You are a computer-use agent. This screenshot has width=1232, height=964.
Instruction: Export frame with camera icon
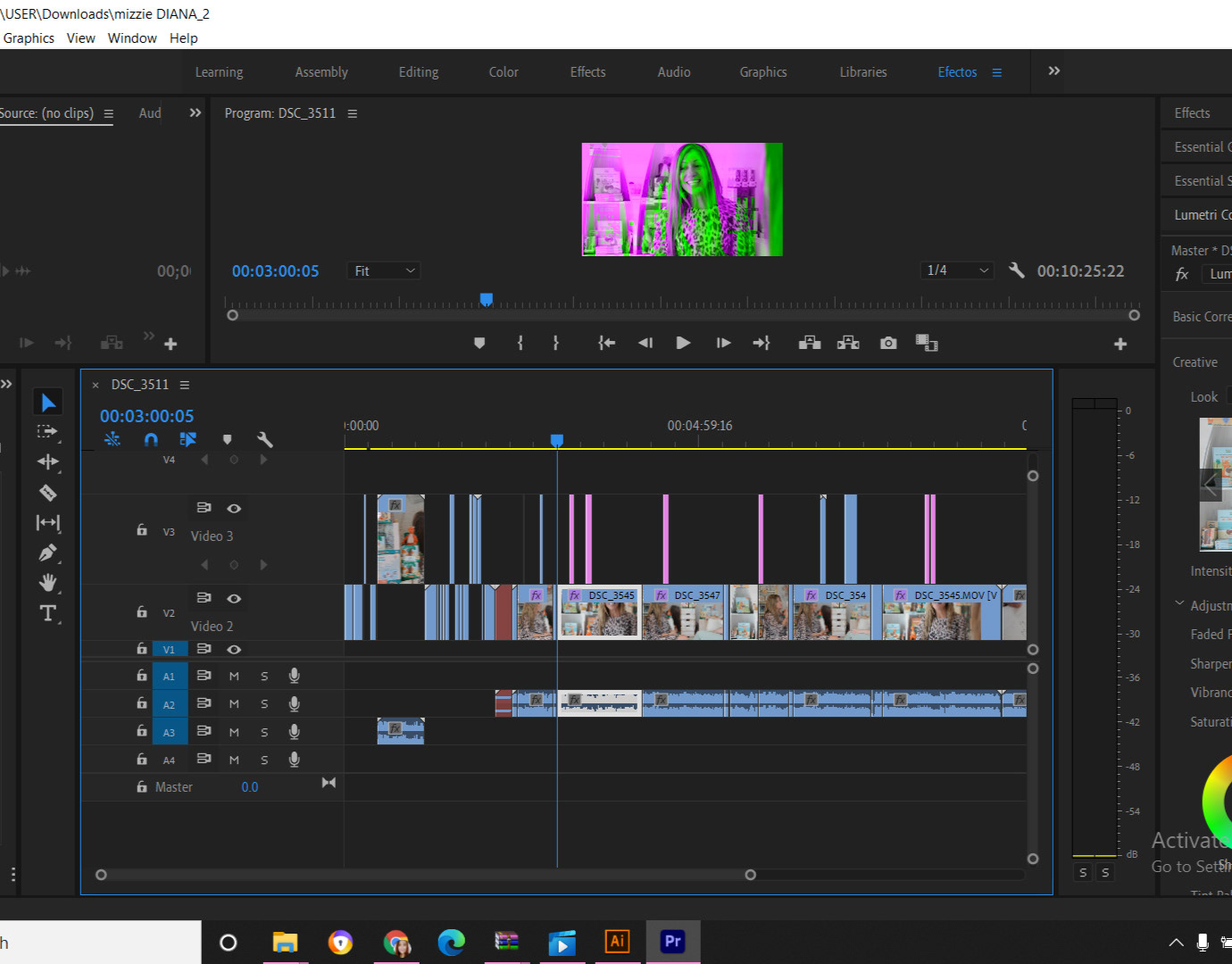[x=888, y=343]
